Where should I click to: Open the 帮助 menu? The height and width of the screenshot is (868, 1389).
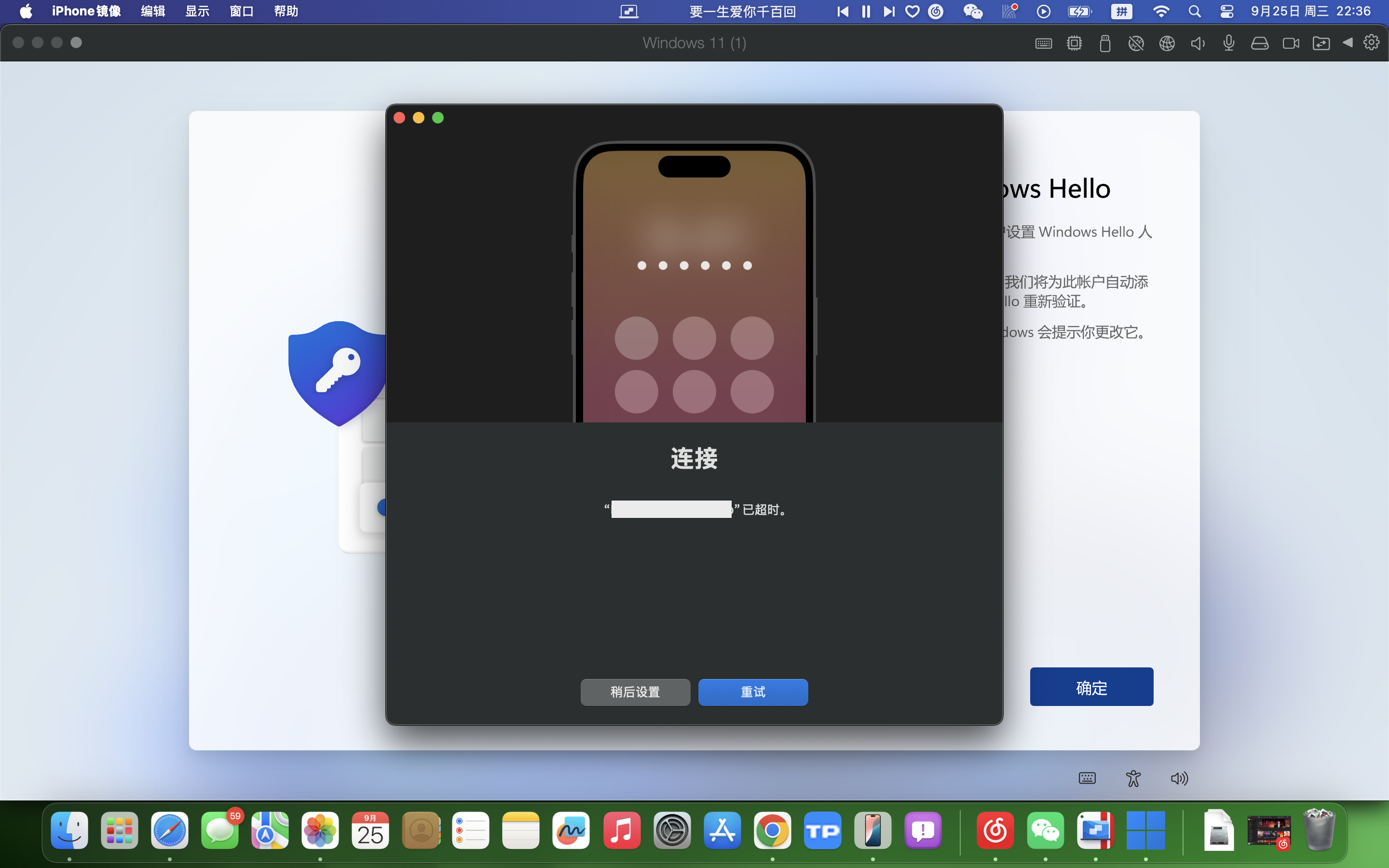(x=286, y=12)
